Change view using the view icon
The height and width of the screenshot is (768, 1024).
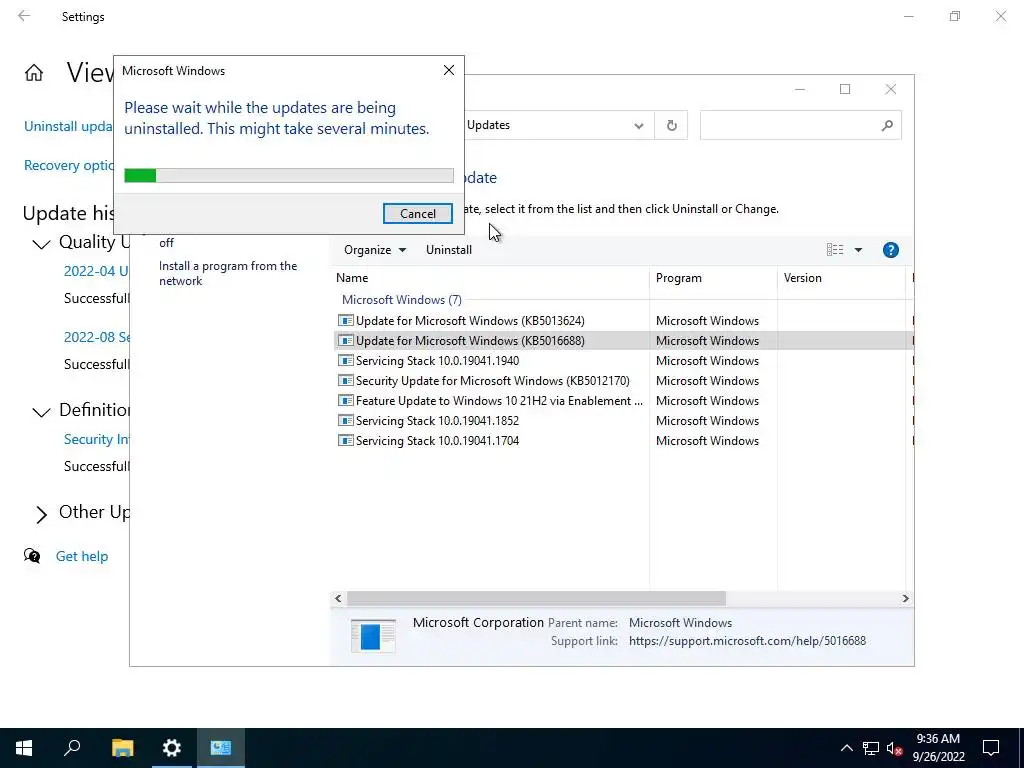[835, 250]
